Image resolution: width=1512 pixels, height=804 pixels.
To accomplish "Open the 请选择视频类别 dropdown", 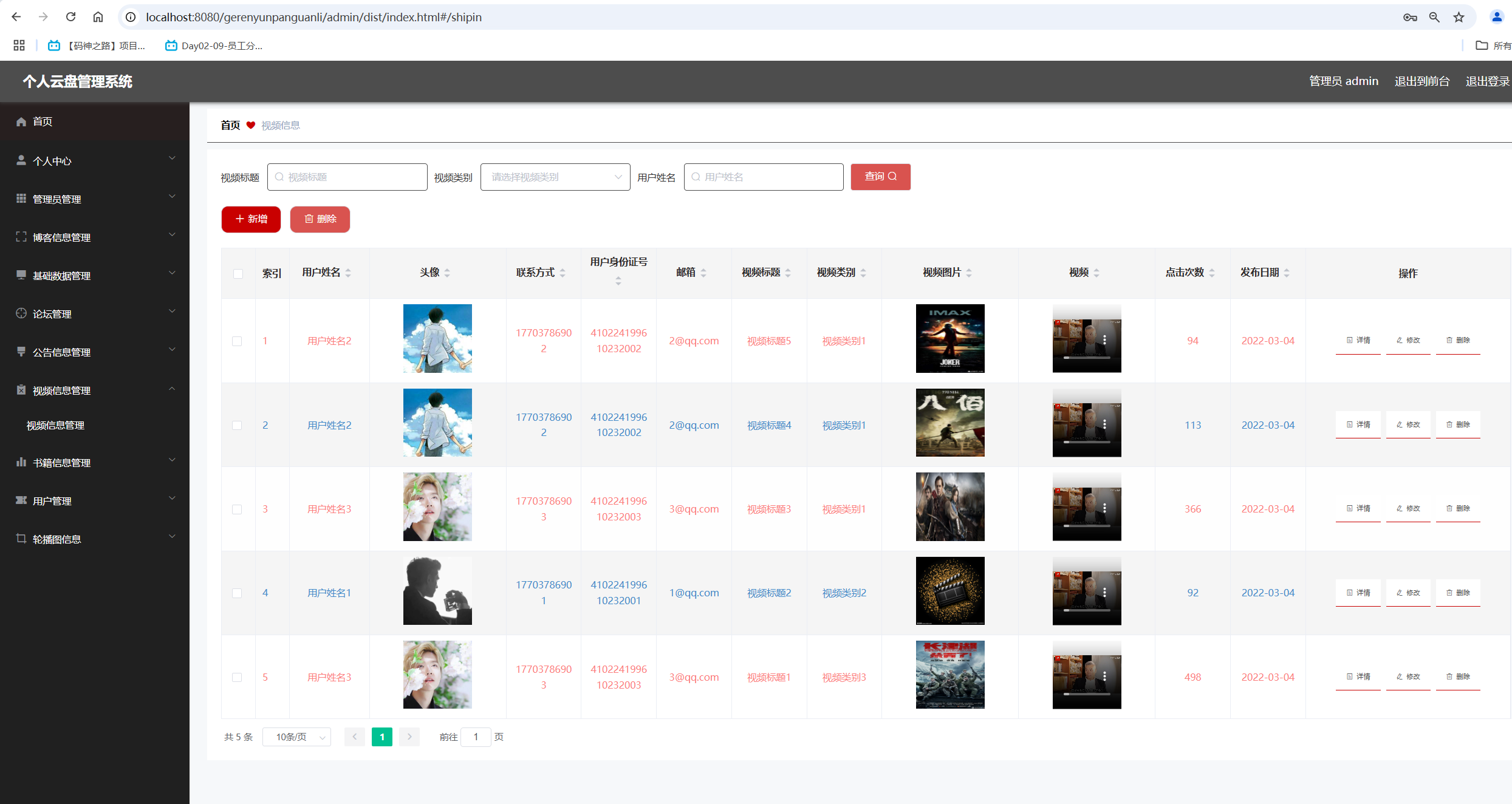I will (x=555, y=177).
